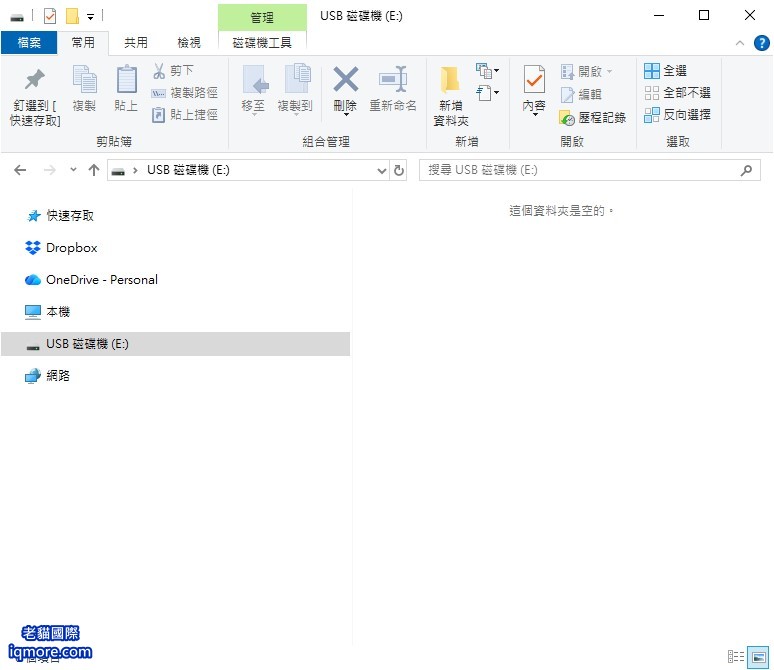Click the Properties (內容) checkmark icon
Viewport: 774px width, 670px height.
pyautogui.click(x=534, y=79)
